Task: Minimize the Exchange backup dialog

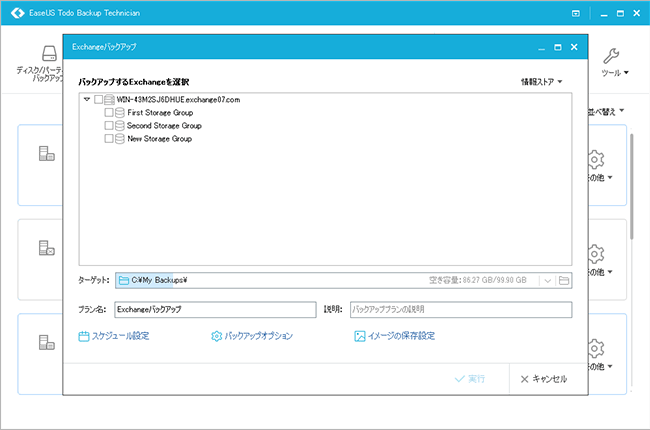Action: coord(541,48)
